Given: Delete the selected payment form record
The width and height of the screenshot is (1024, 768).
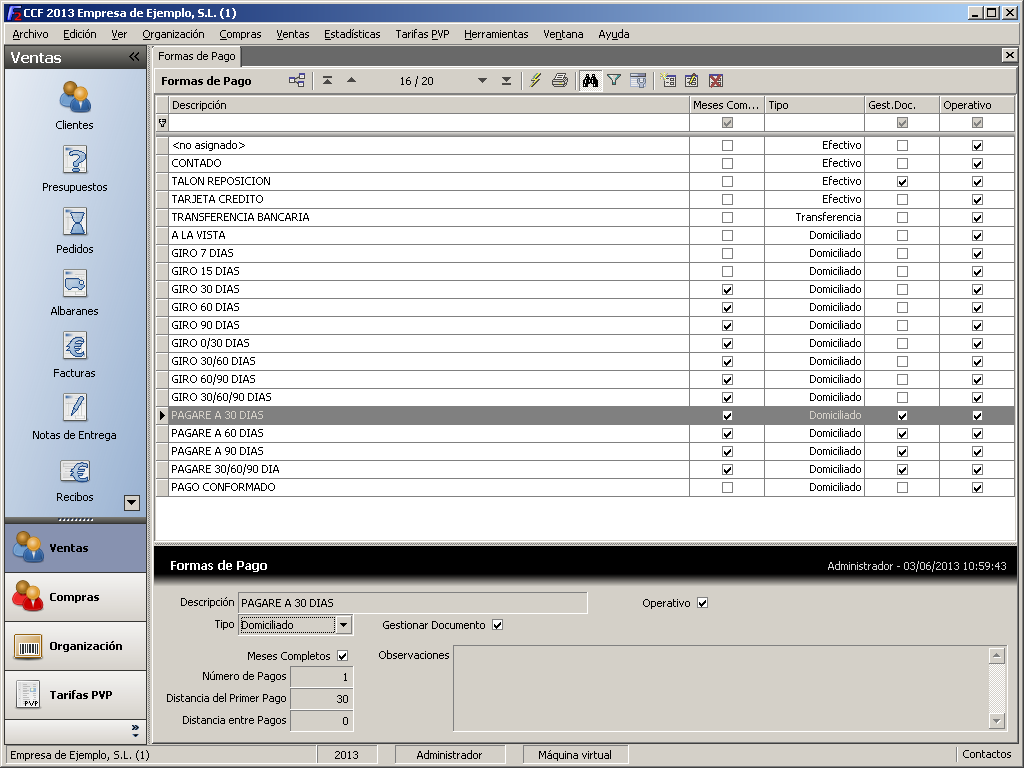Looking at the screenshot, I should coord(716,80).
